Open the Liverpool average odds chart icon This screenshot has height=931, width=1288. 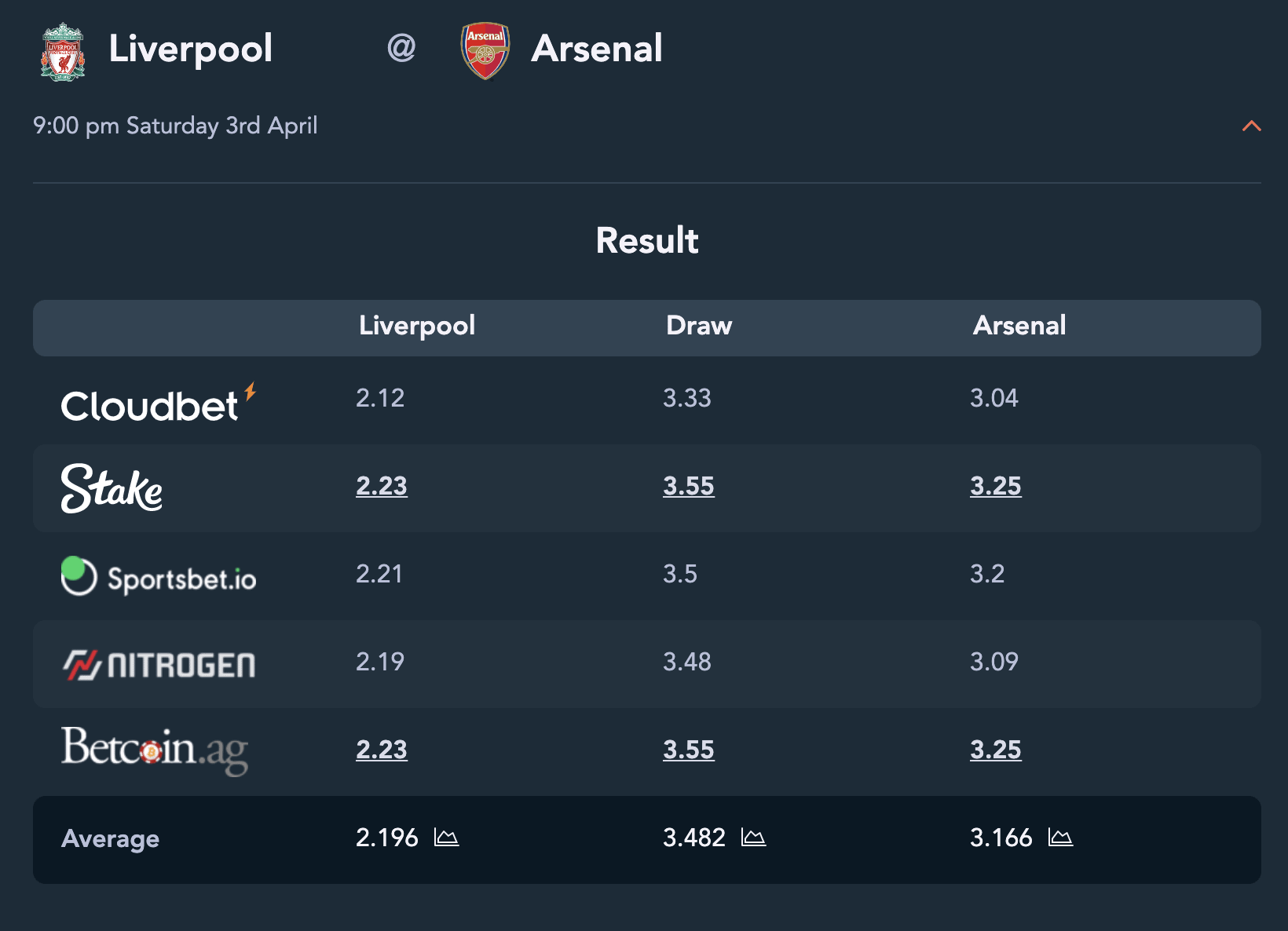(446, 838)
